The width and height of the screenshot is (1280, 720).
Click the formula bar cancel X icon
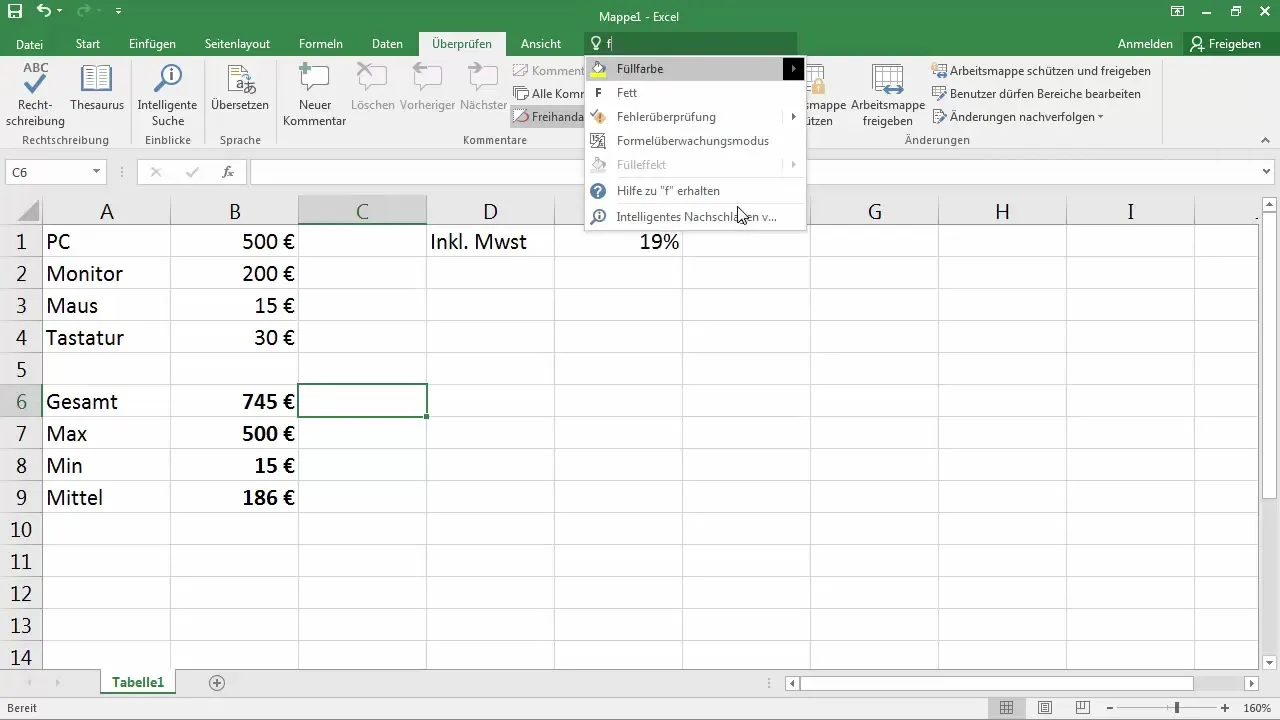pyautogui.click(x=156, y=172)
